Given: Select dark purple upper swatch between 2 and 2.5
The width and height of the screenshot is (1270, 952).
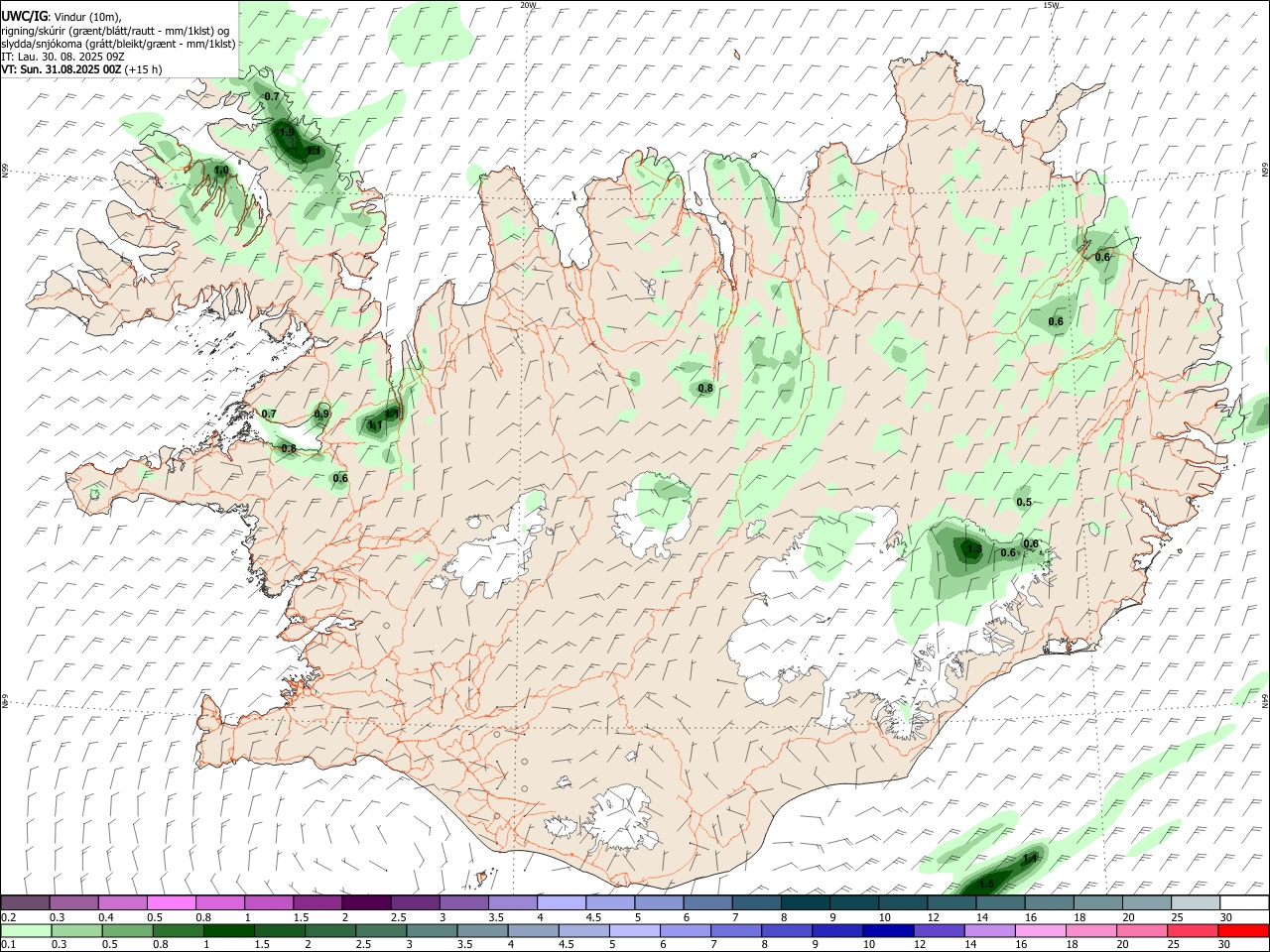Looking at the screenshot, I should tap(366, 903).
